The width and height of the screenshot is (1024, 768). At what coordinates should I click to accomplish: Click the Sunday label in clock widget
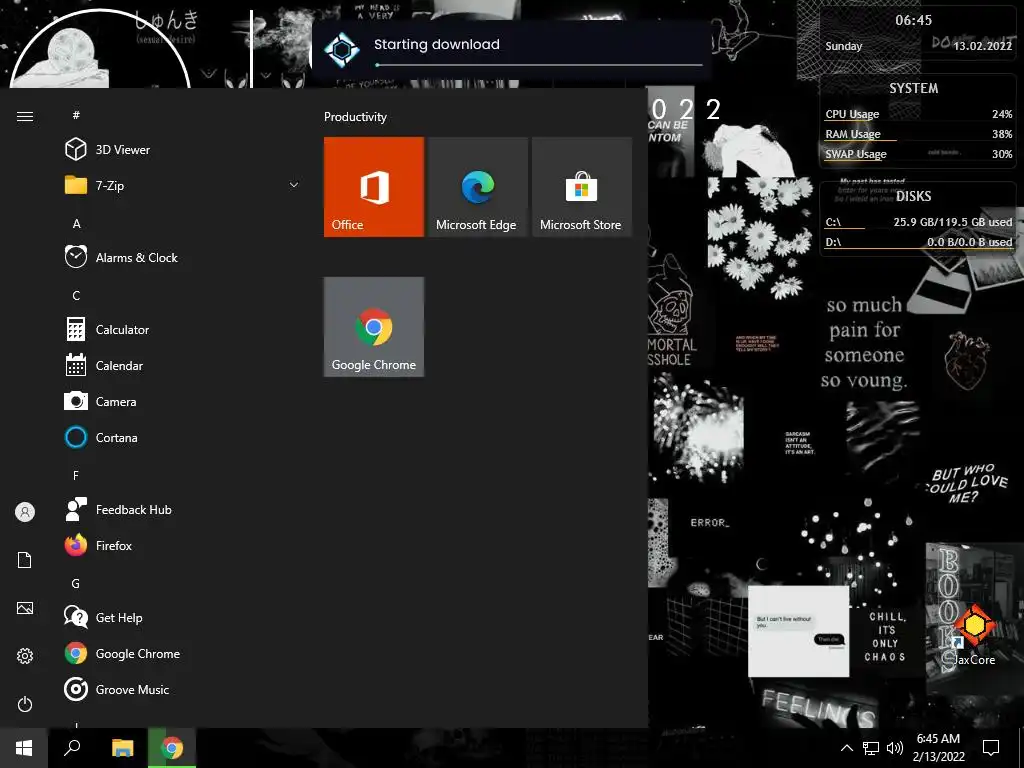843,46
